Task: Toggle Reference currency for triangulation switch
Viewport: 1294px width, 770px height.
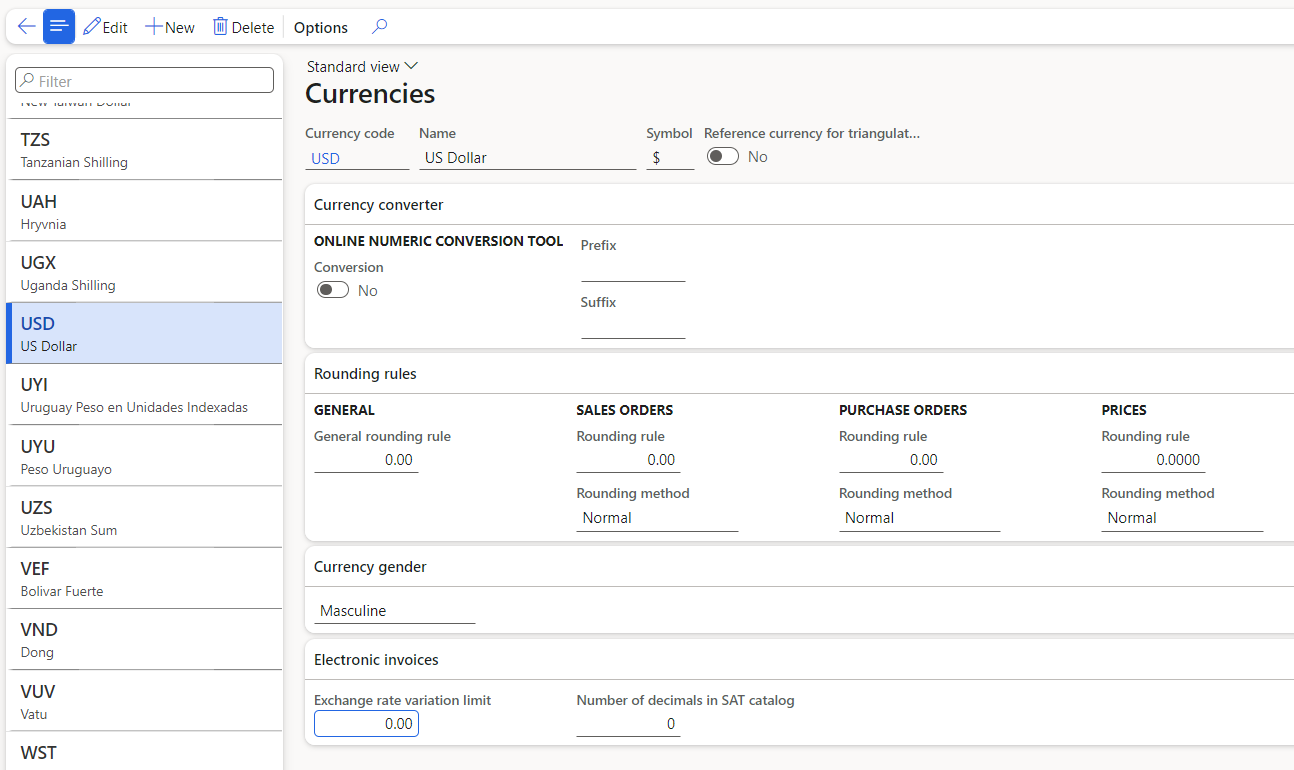Action: click(723, 156)
